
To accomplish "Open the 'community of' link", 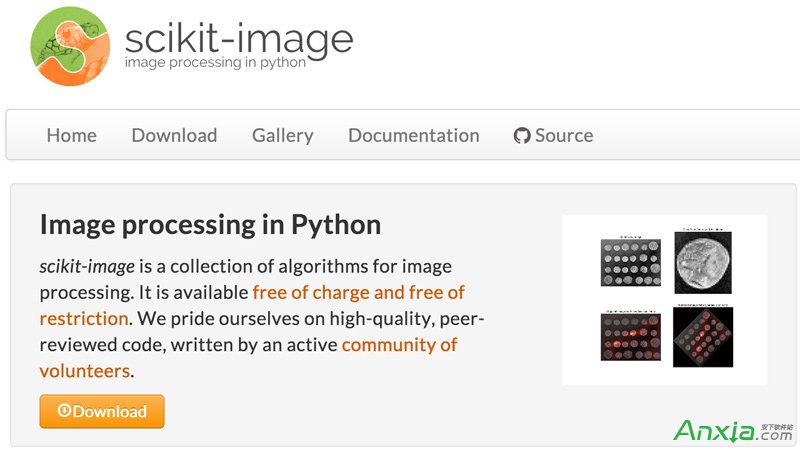I will click(399, 345).
